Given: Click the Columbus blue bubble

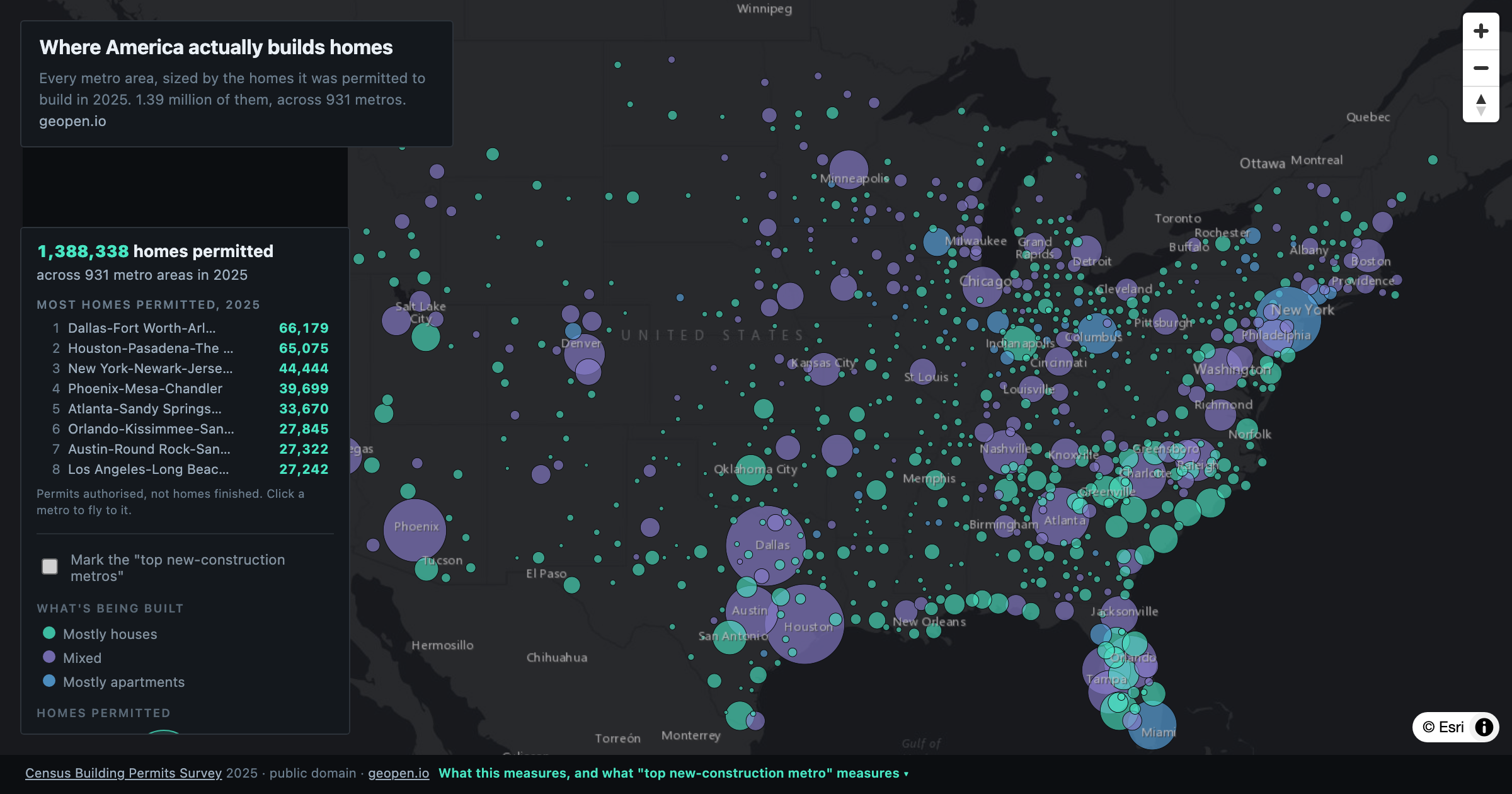Looking at the screenshot, I should [x=1097, y=333].
